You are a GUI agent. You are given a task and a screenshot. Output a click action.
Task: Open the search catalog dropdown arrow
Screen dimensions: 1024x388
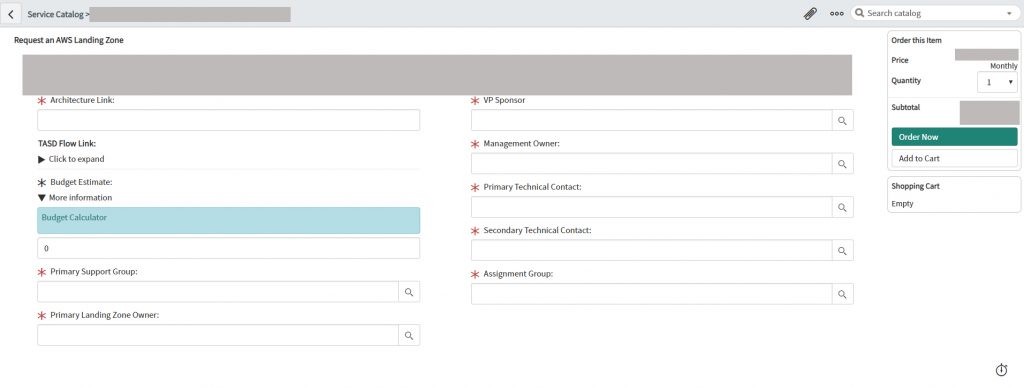point(1009,13)
